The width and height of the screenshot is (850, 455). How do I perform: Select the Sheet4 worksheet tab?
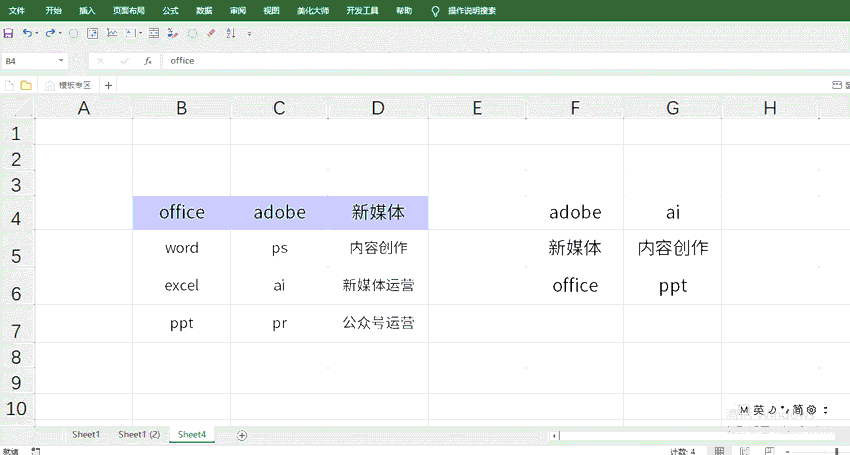192,434
